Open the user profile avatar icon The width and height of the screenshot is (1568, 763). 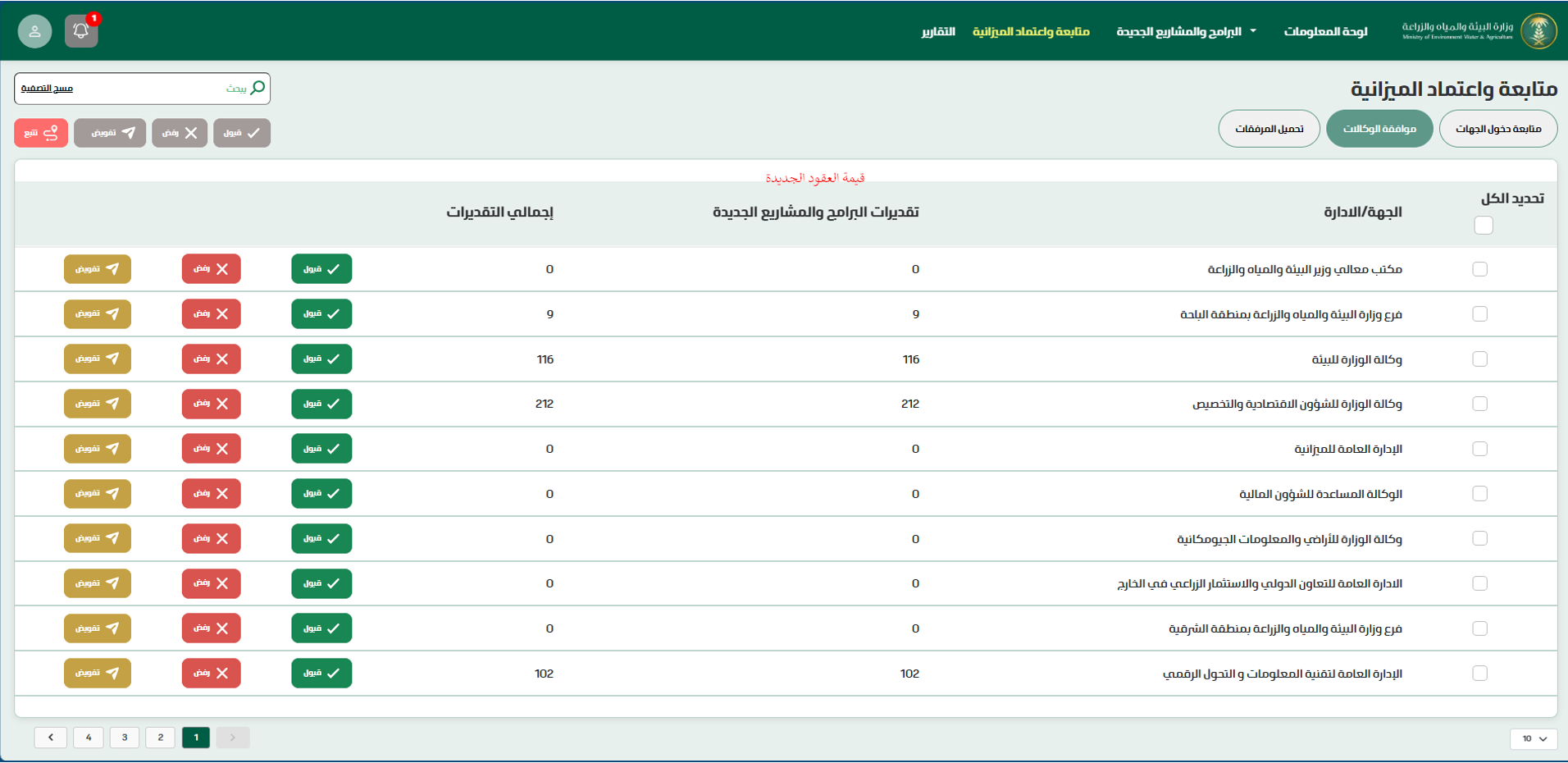click(x=34, y=31)
